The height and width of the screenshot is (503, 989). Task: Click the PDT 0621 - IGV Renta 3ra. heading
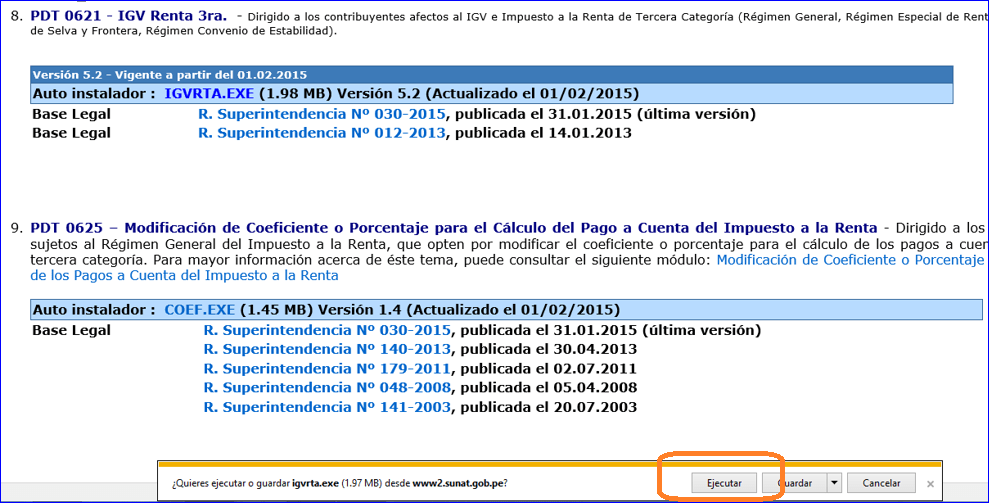129,16
